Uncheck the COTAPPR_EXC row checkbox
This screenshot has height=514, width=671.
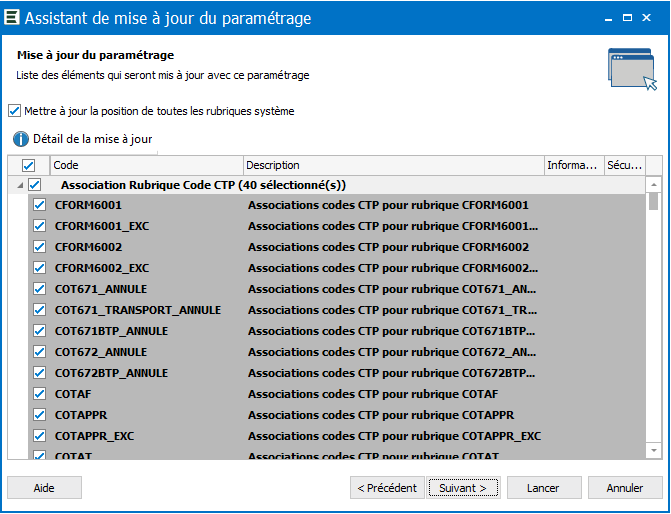(x=39, y=436)
